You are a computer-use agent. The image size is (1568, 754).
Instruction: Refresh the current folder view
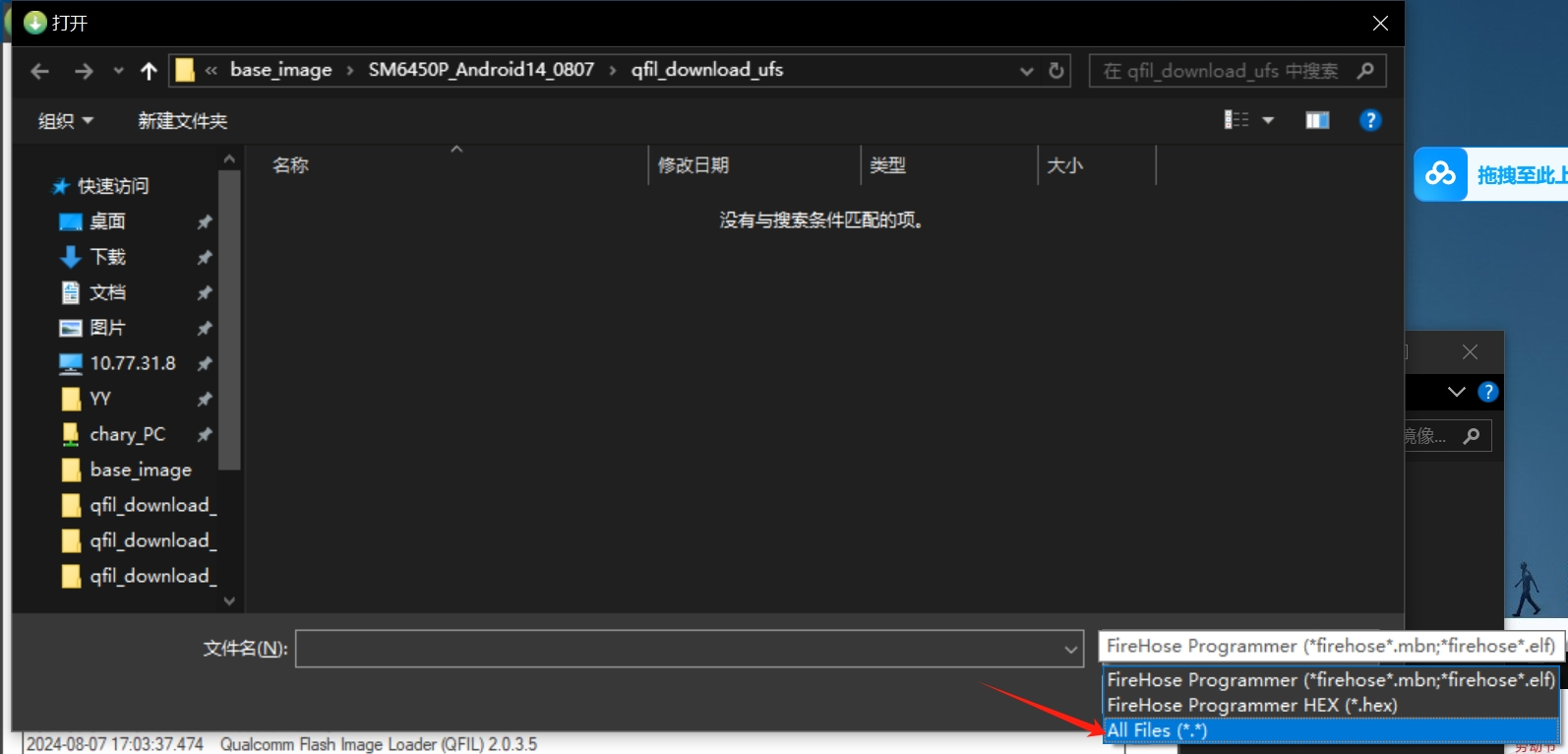[1056, 71]
